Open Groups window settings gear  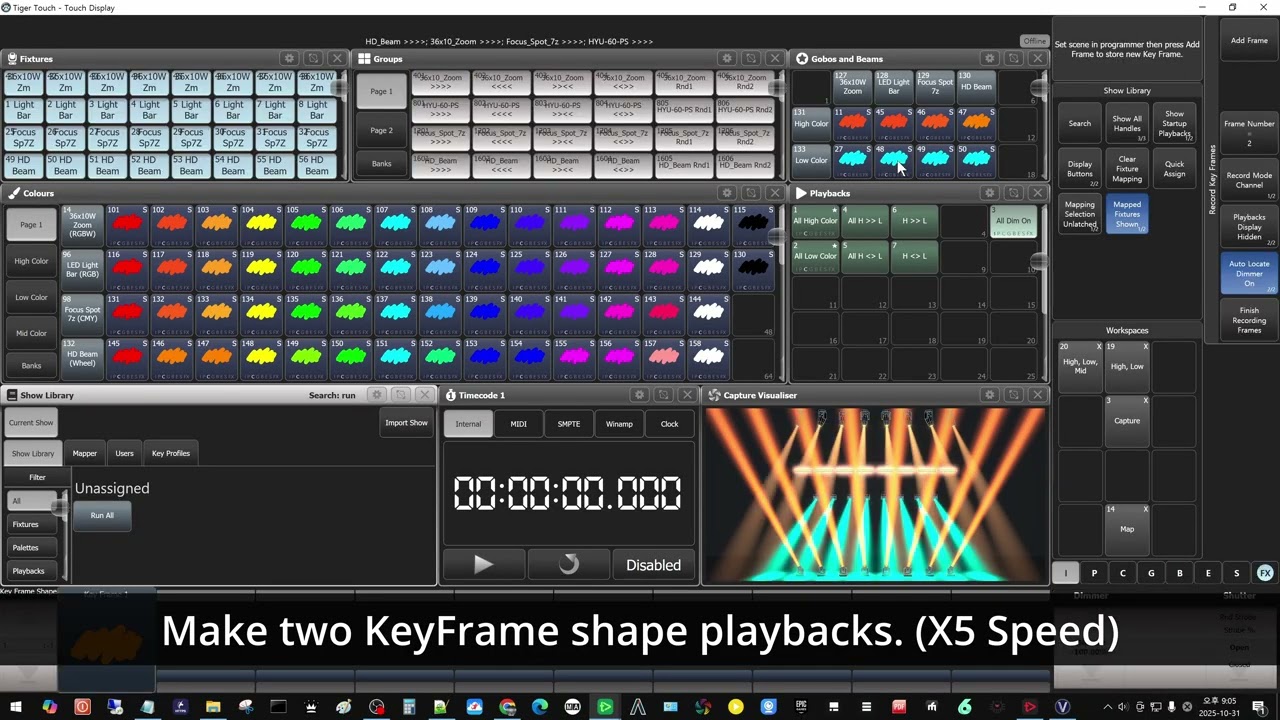[x=727, y=59]
